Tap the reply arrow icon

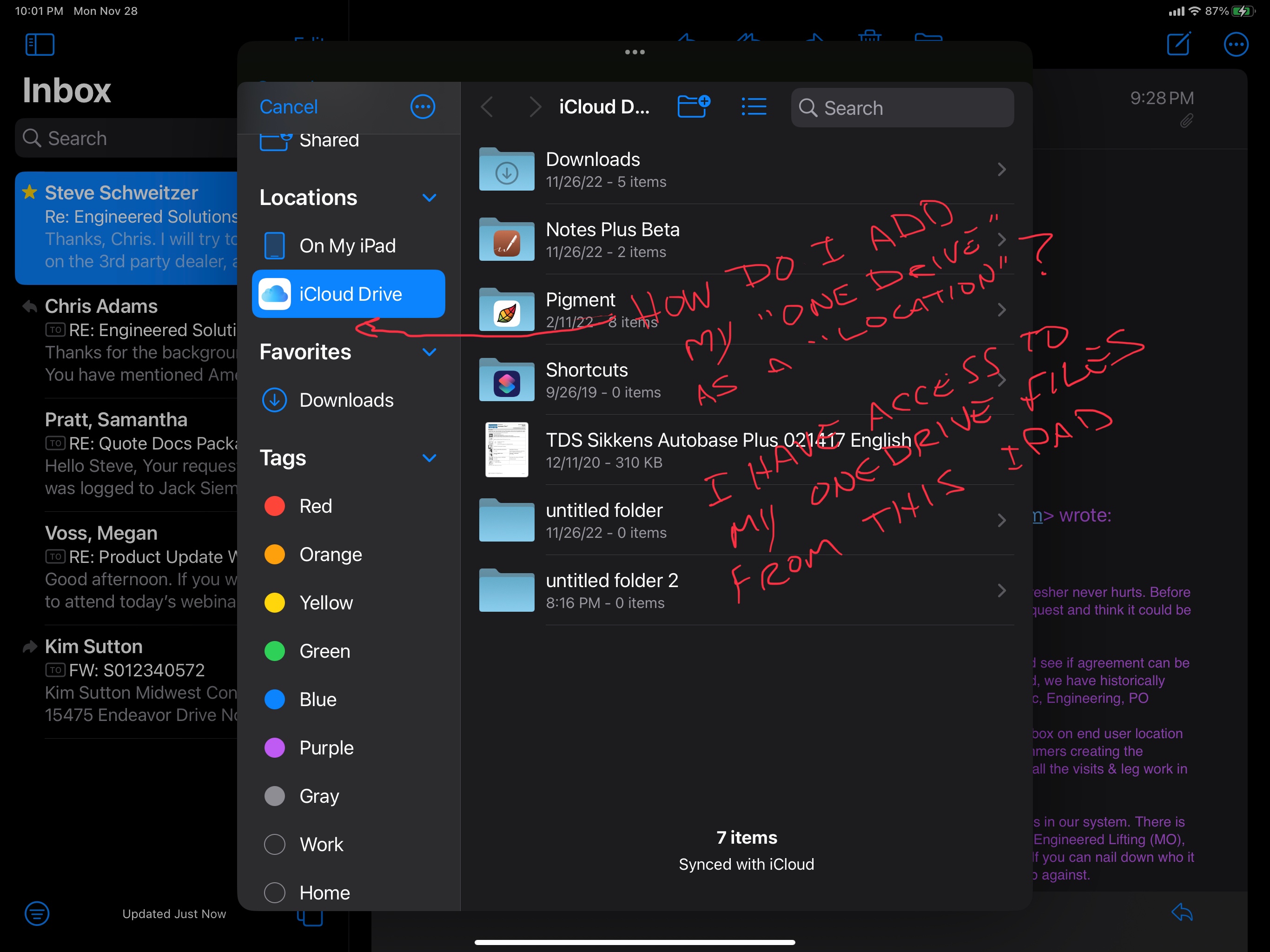(x=1182, y=912)
